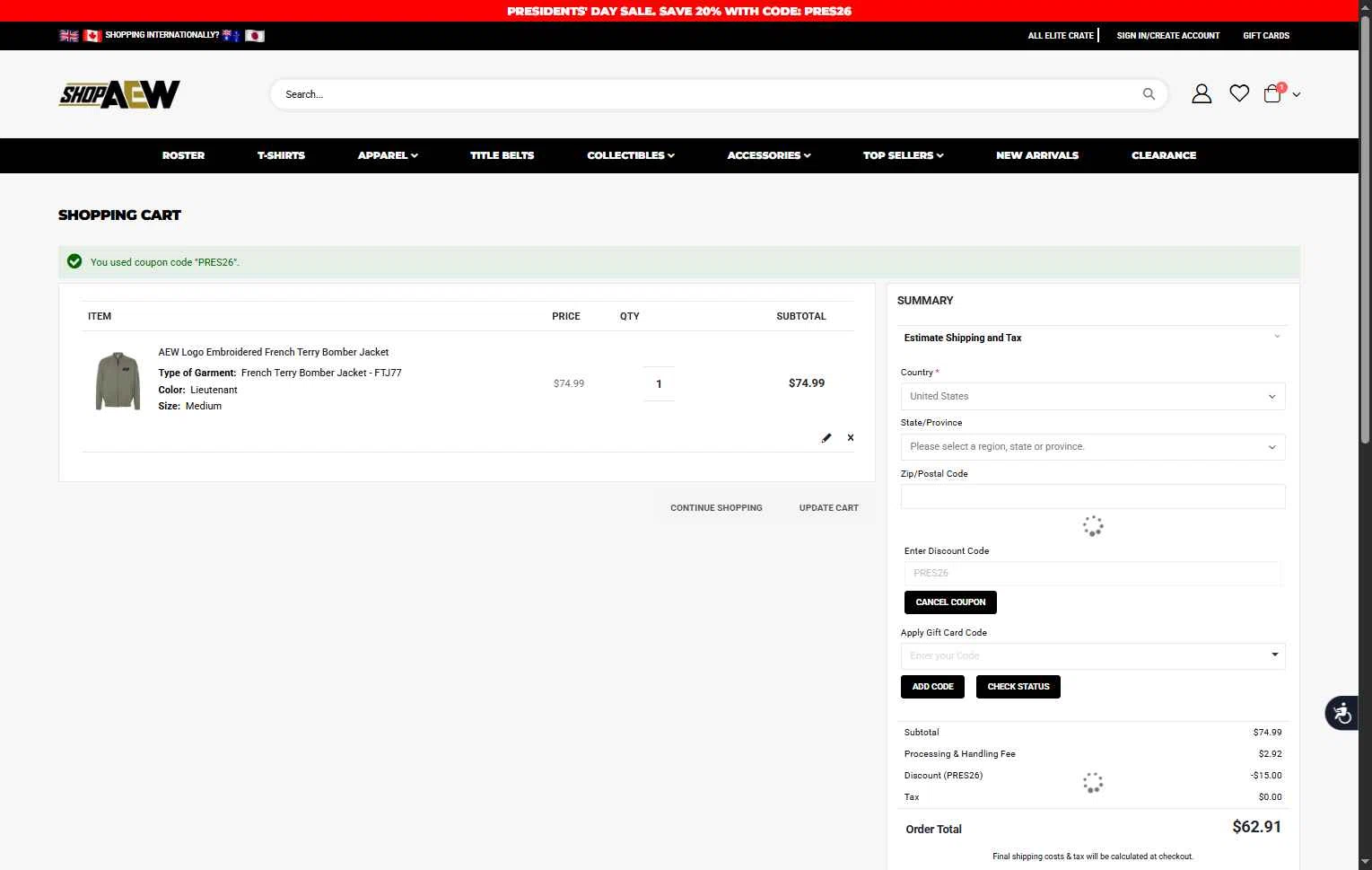Click the quantity field for the jacket
The height and width of the screenshot is (870, 1372).
(x=659, y=383)
